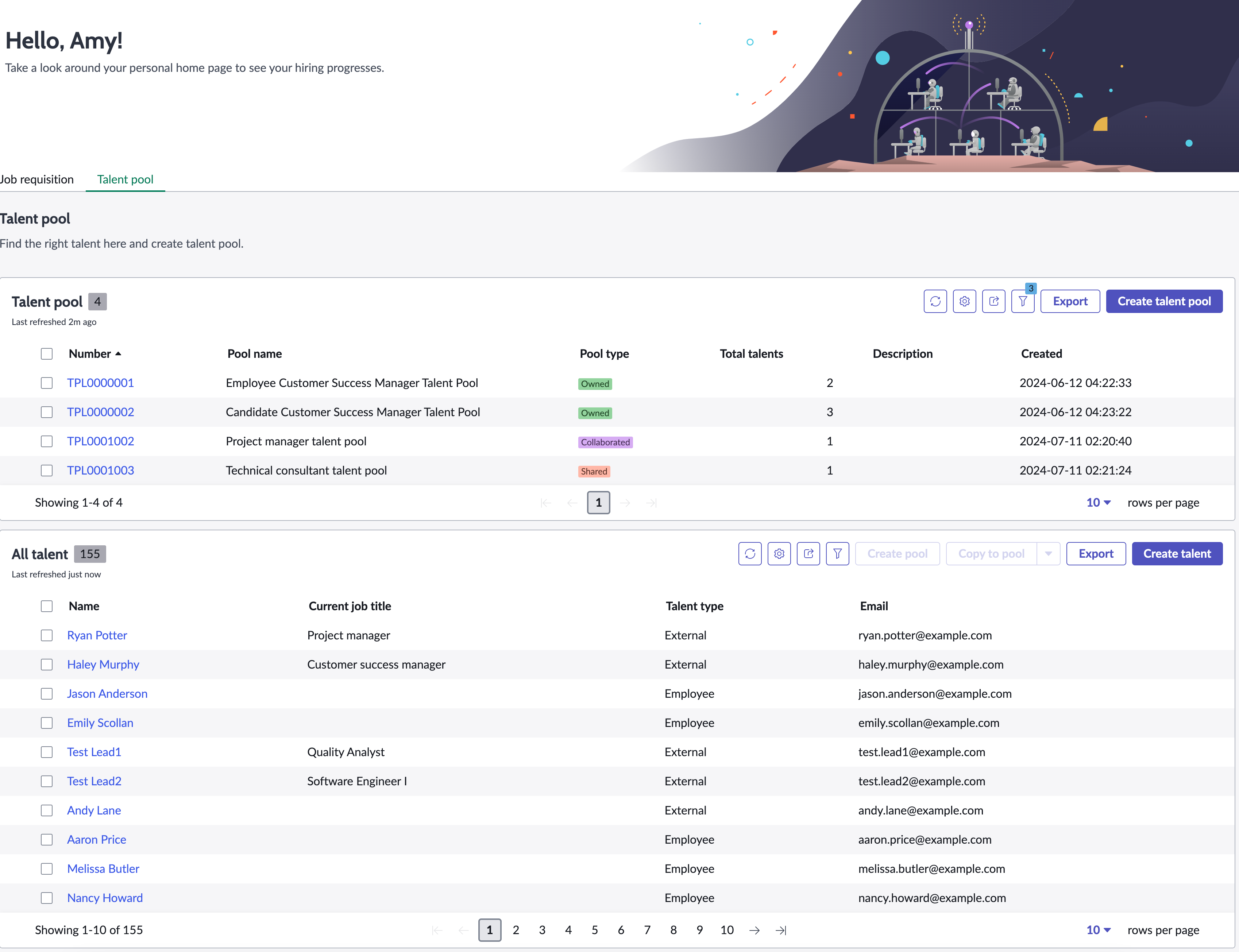Open Melissa Butler's profile

tap(103, 869)
